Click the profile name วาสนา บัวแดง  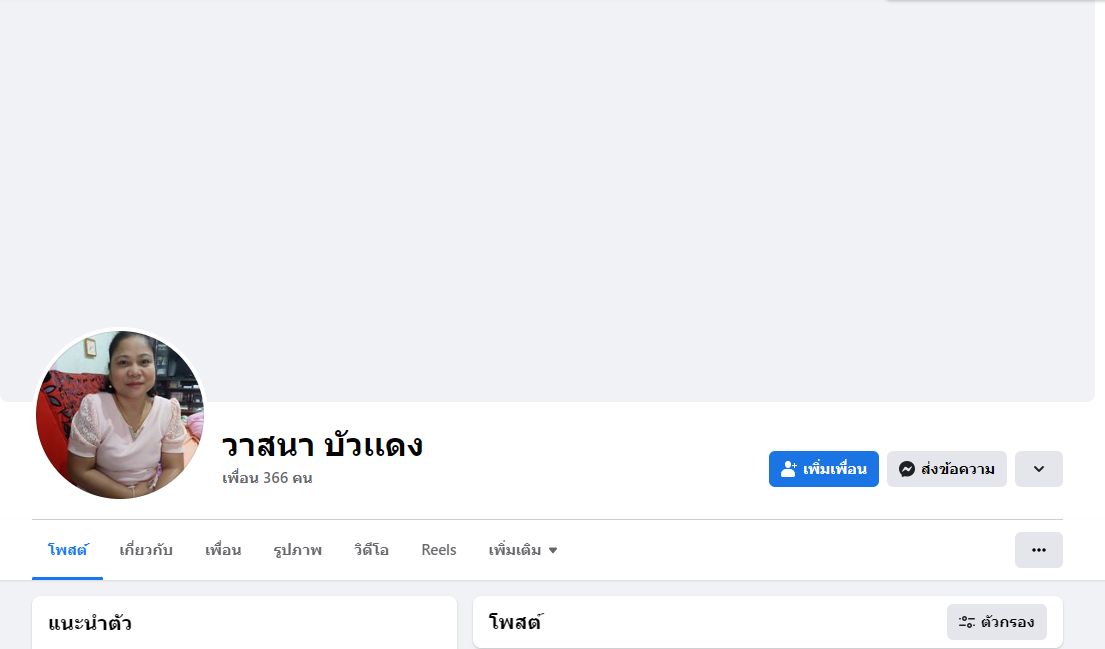pyautogui.click(x=322, y=446)
